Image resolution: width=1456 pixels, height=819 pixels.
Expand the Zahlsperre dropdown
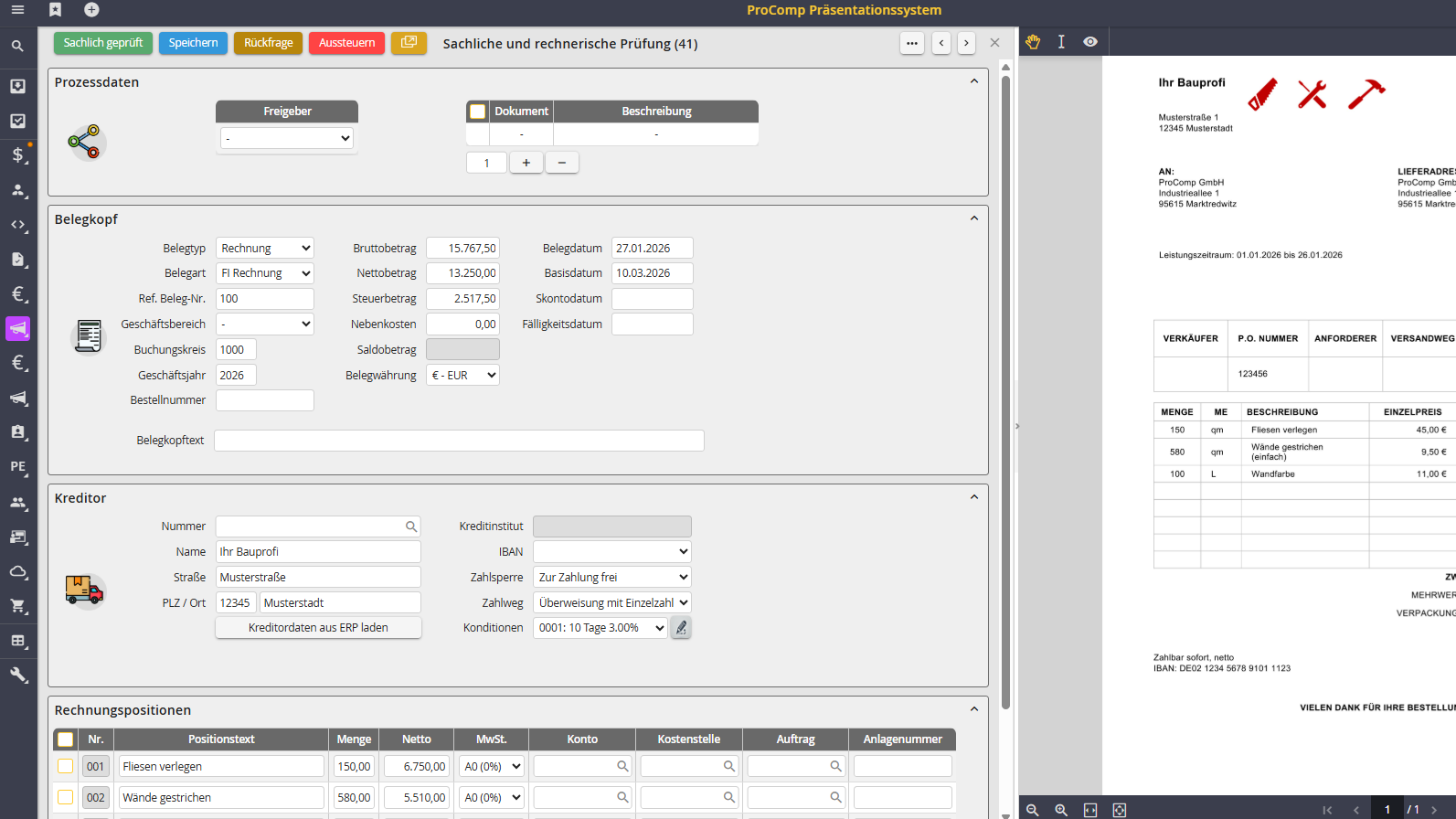611,578
